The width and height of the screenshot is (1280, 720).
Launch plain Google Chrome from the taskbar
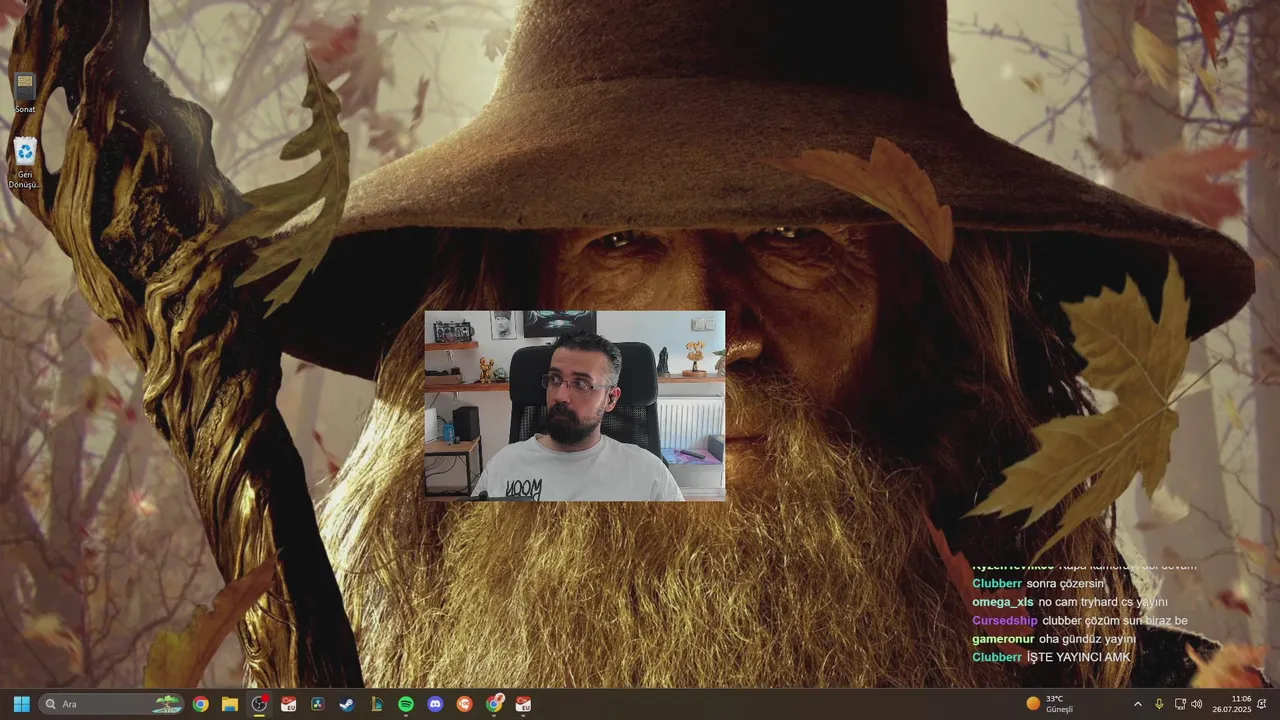[200, 704]
